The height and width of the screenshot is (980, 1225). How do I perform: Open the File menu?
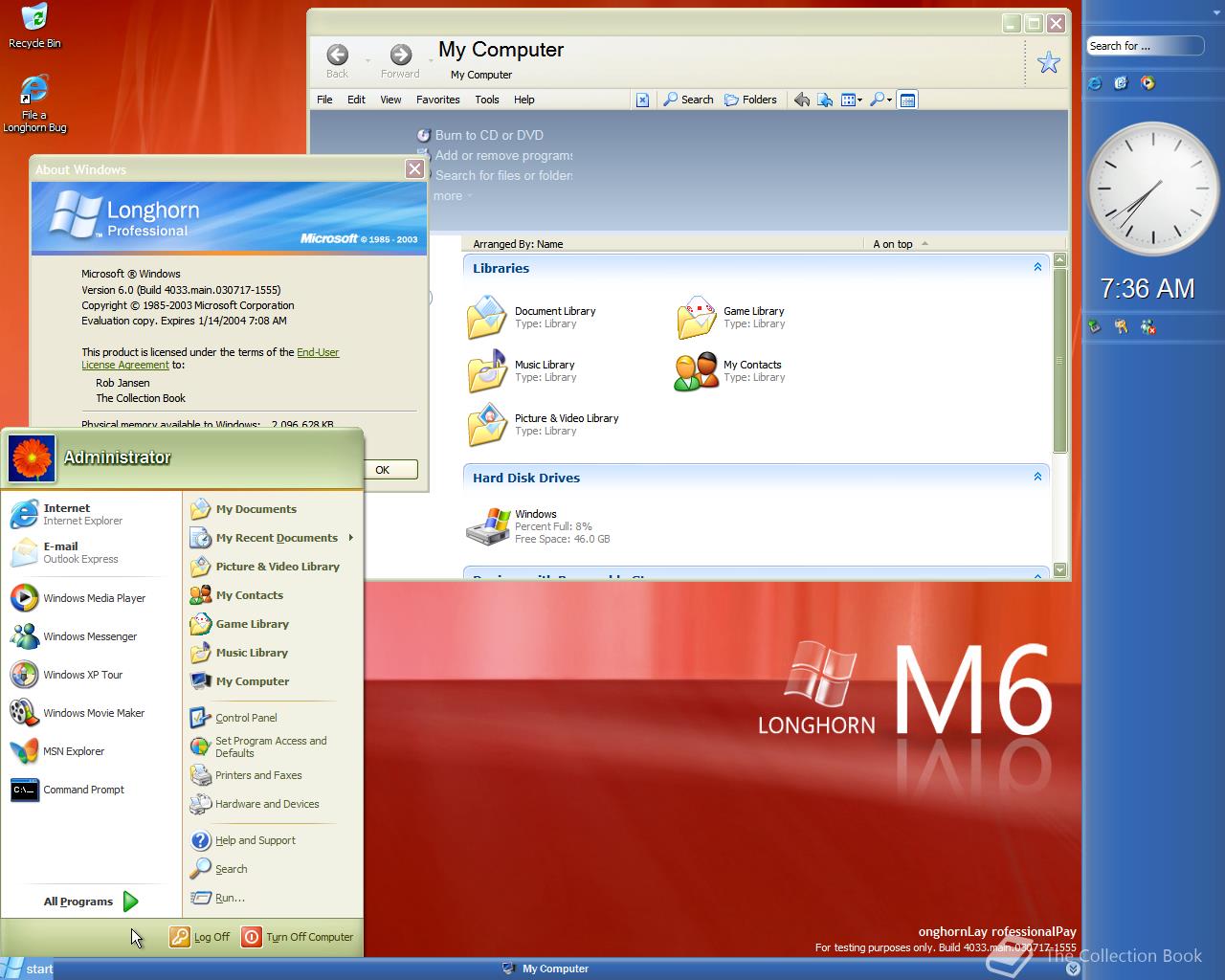(325, 100)
